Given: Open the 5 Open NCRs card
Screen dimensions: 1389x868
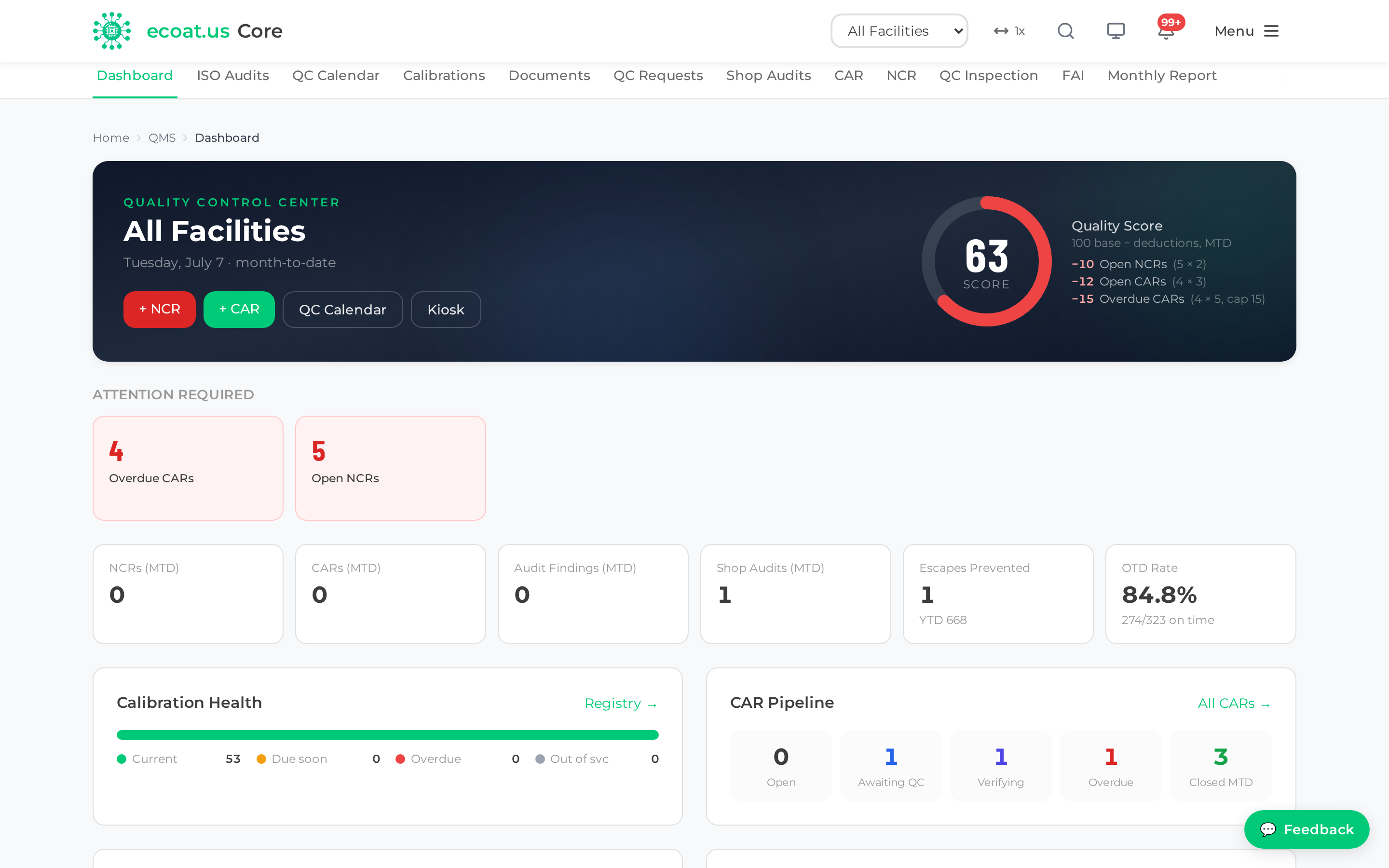Looking at the screenshot, I should (x=391, y=468).
